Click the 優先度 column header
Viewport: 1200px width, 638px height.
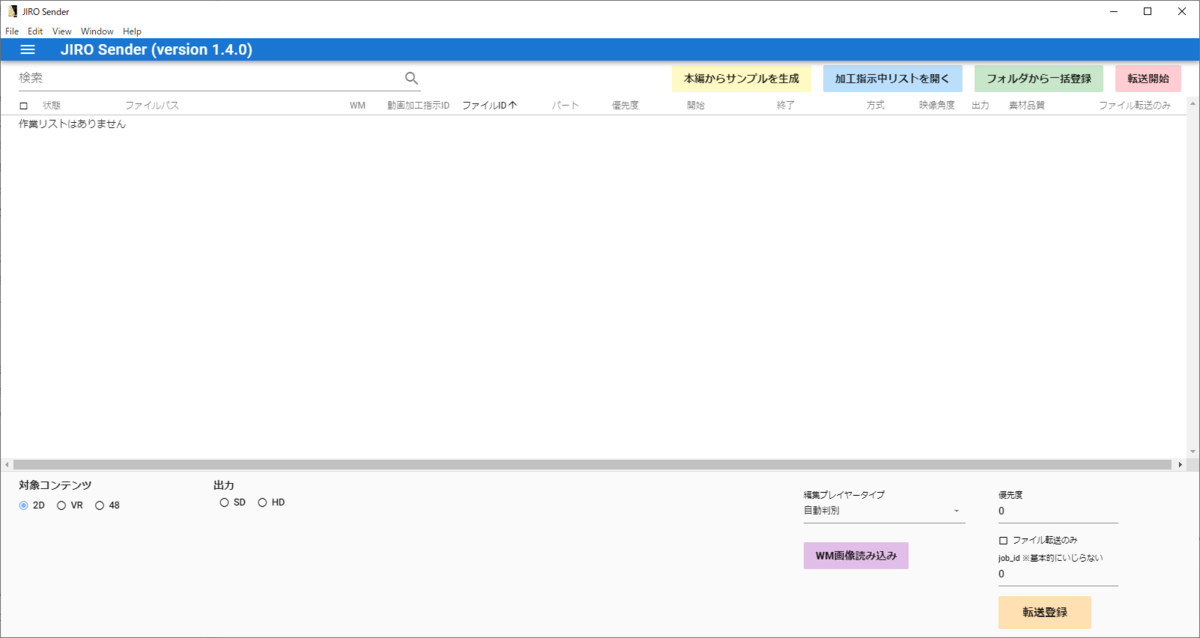[625, 105]
